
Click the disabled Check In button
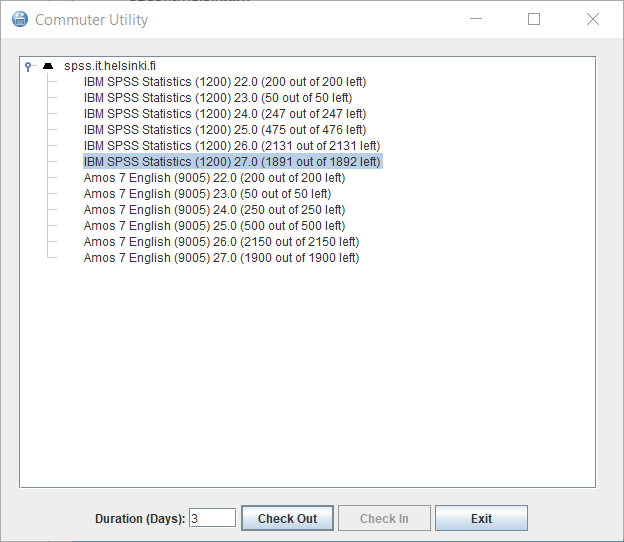384,518
